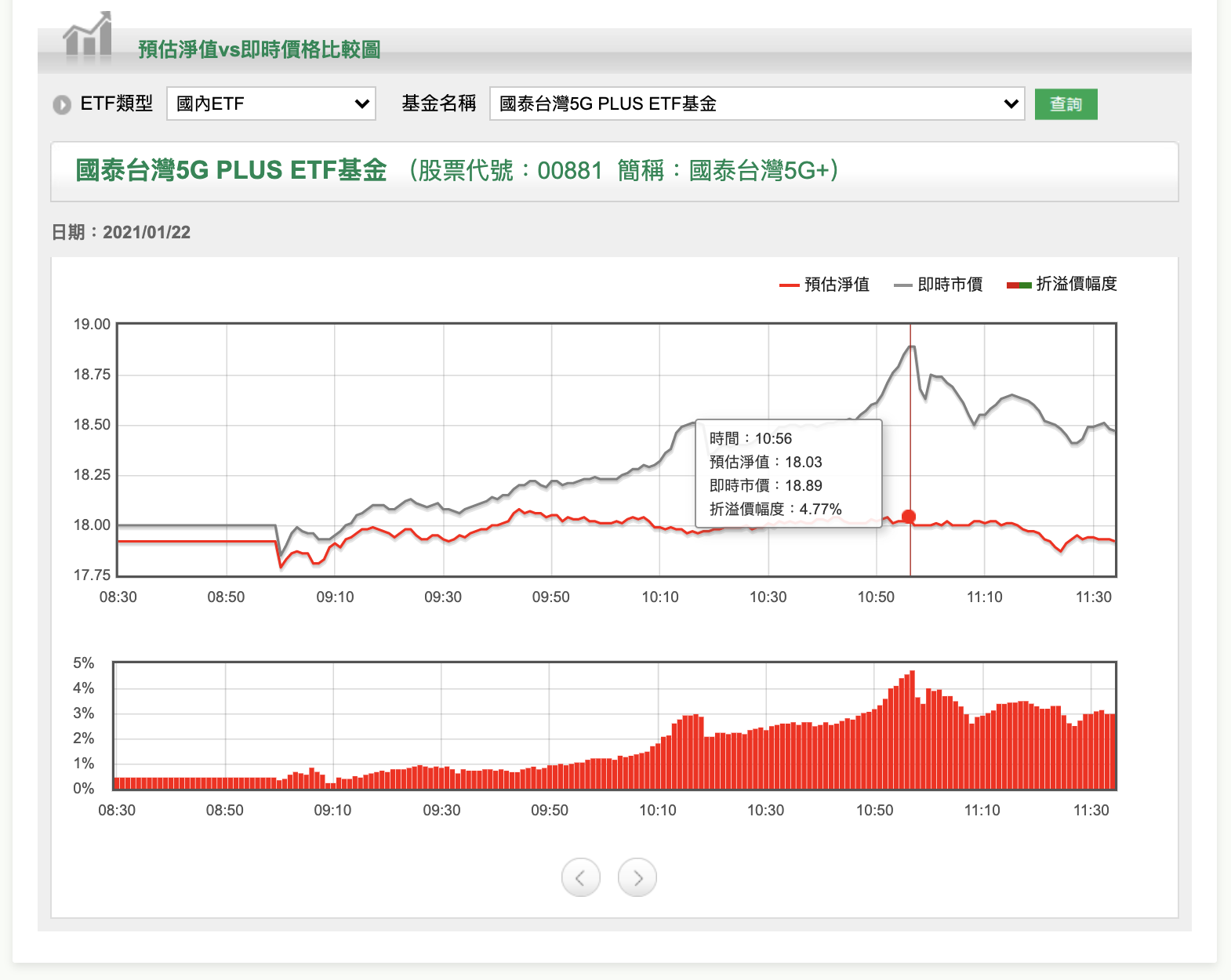Click tooltip line 即時市價:18.89
The height and width of the screenshot is (980, 1231).
[766, 485]
